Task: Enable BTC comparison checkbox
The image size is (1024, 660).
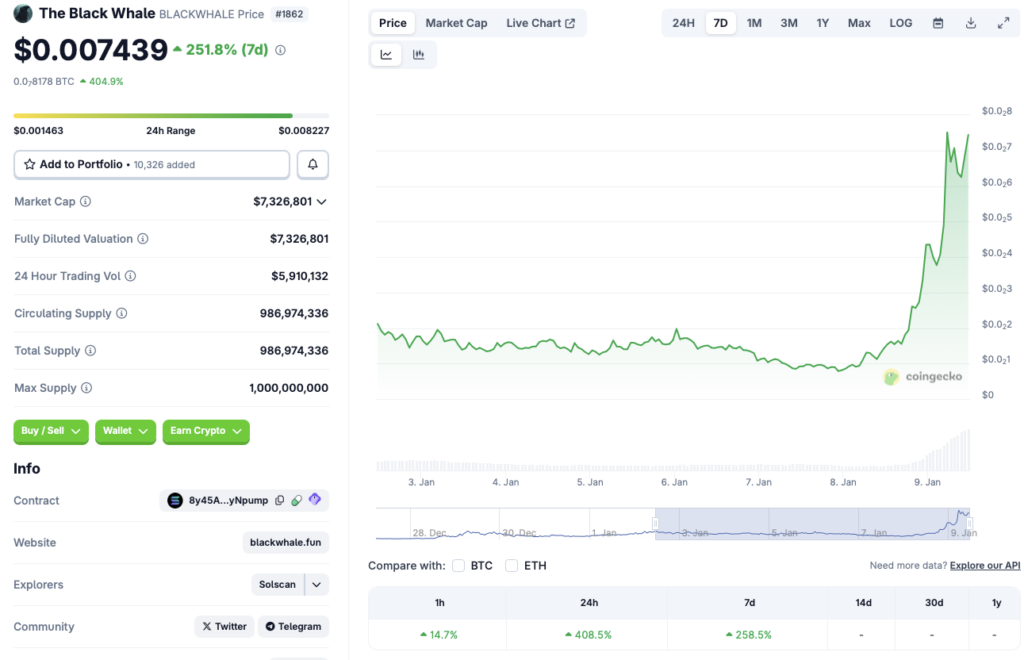Action: tap(459, 566)
